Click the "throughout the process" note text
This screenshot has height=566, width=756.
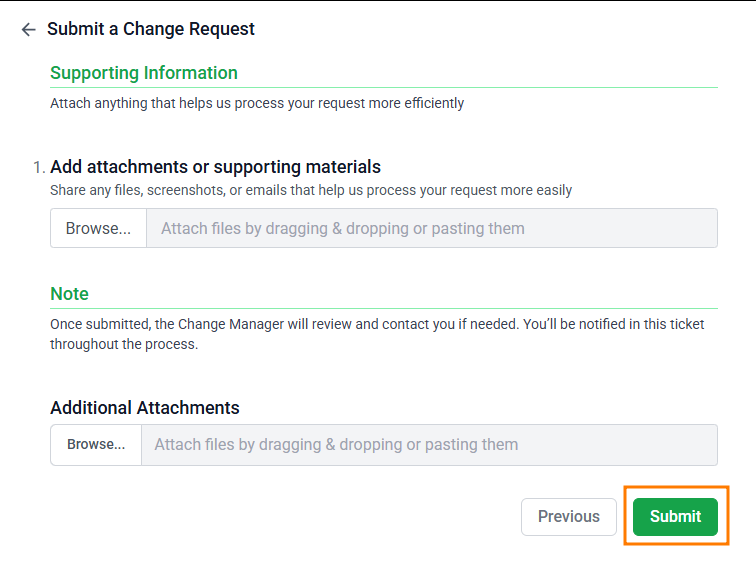pyautogui.click(x=124, y=344)
